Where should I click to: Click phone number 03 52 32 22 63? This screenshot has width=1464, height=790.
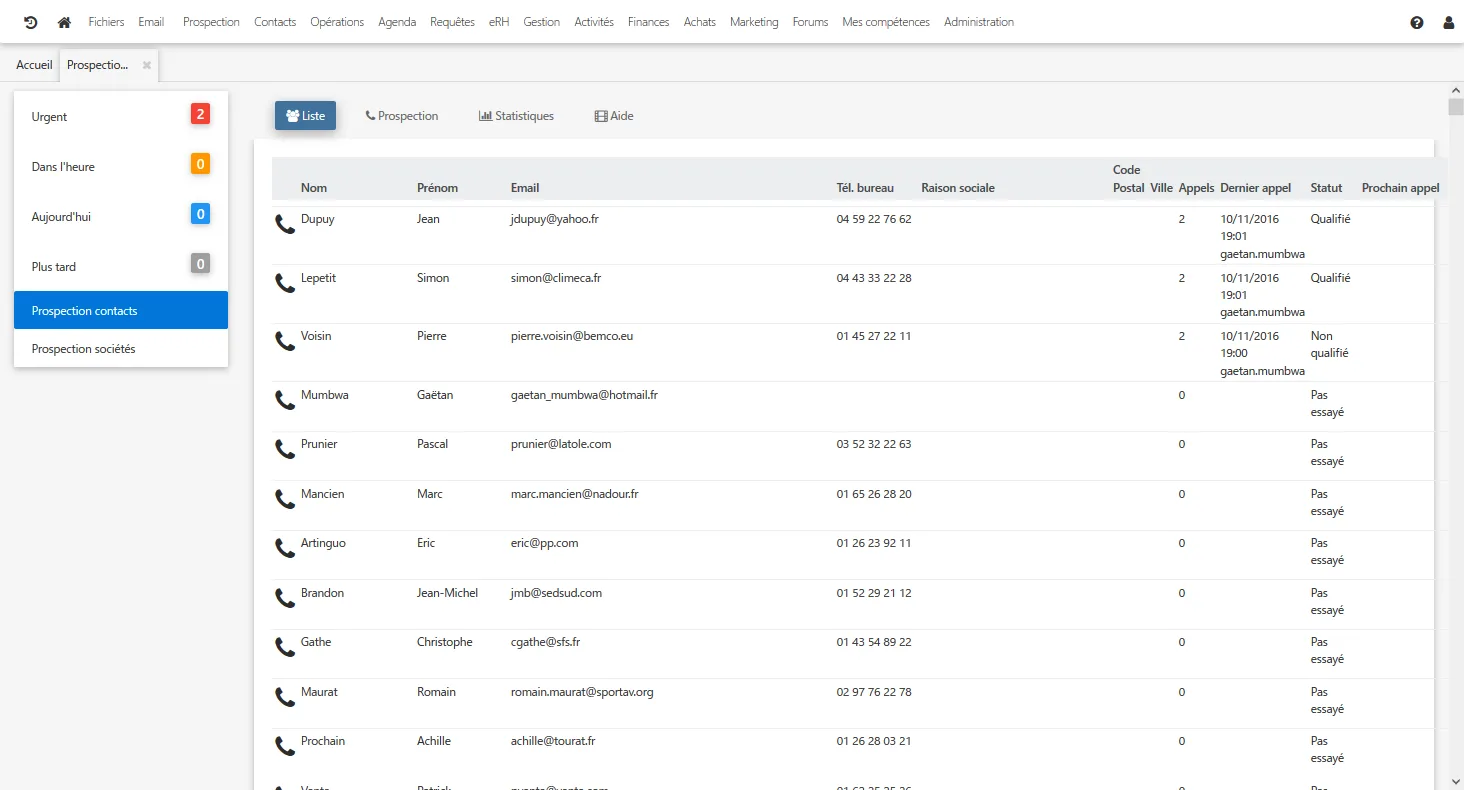click(x=874, y=444)
